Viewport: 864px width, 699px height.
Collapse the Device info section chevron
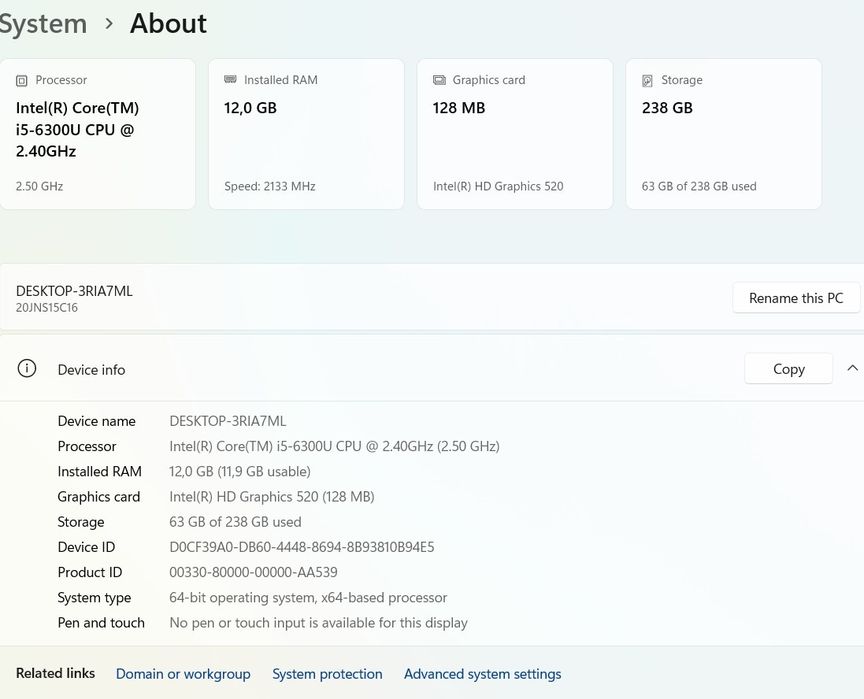tap(852, 369)
